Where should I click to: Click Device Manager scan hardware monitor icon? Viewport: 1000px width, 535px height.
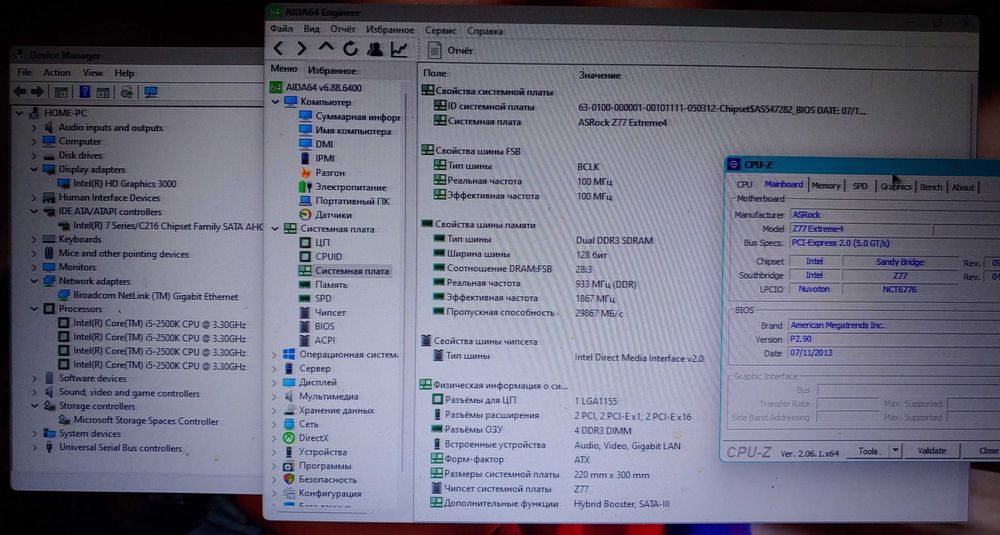151,92
